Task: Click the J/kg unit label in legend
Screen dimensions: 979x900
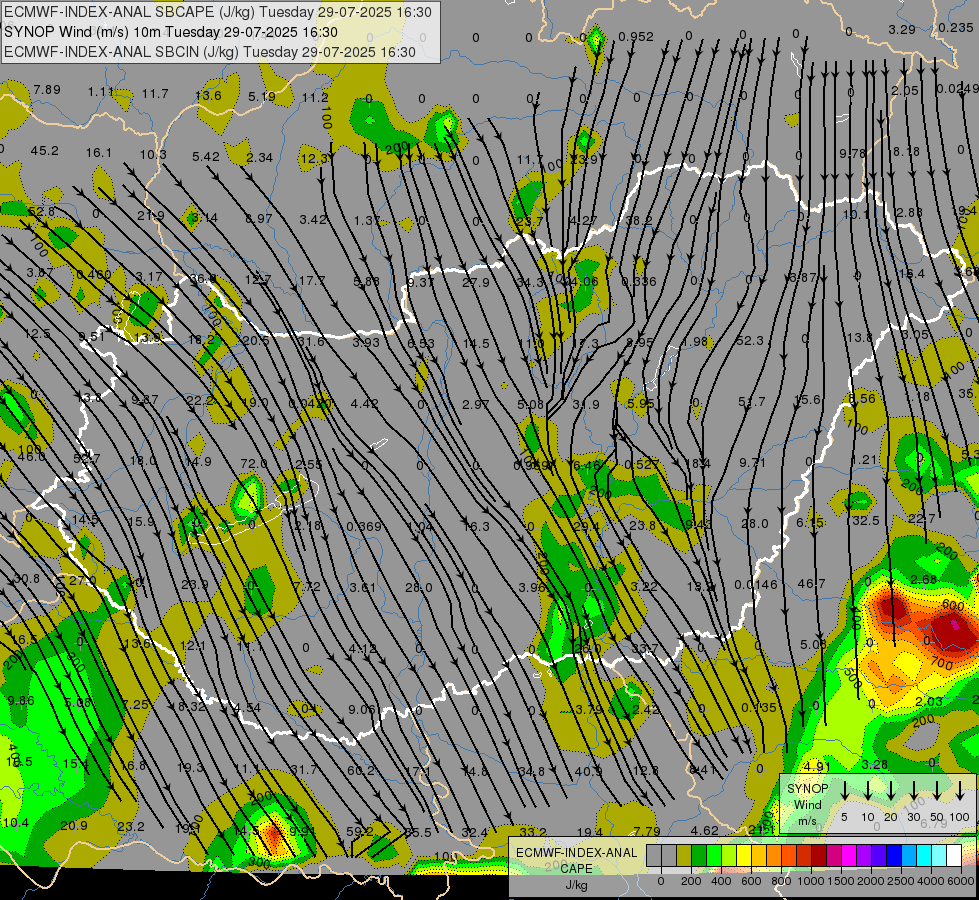Action: [x=576, y=885]
